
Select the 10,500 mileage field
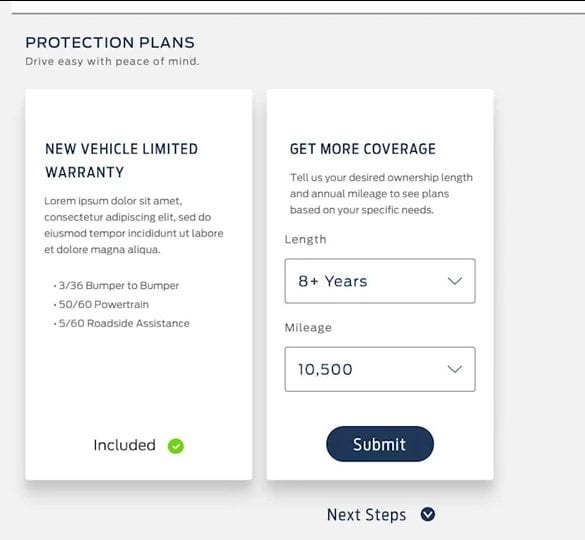380,369
